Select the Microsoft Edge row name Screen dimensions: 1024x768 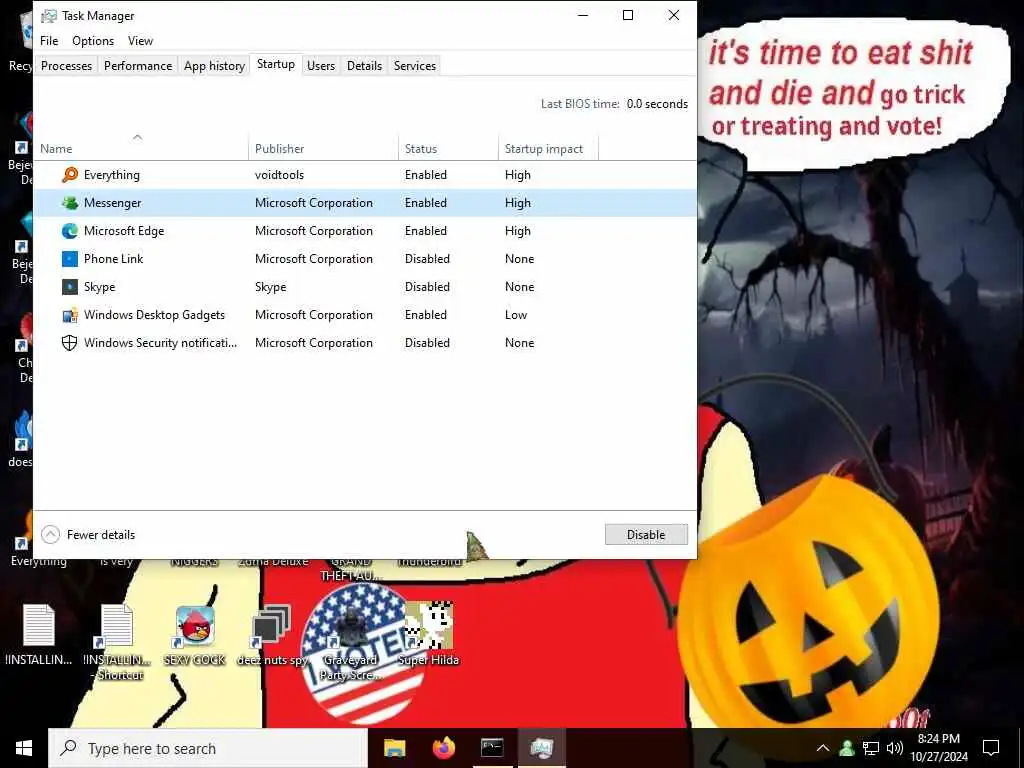click(124, 231)
